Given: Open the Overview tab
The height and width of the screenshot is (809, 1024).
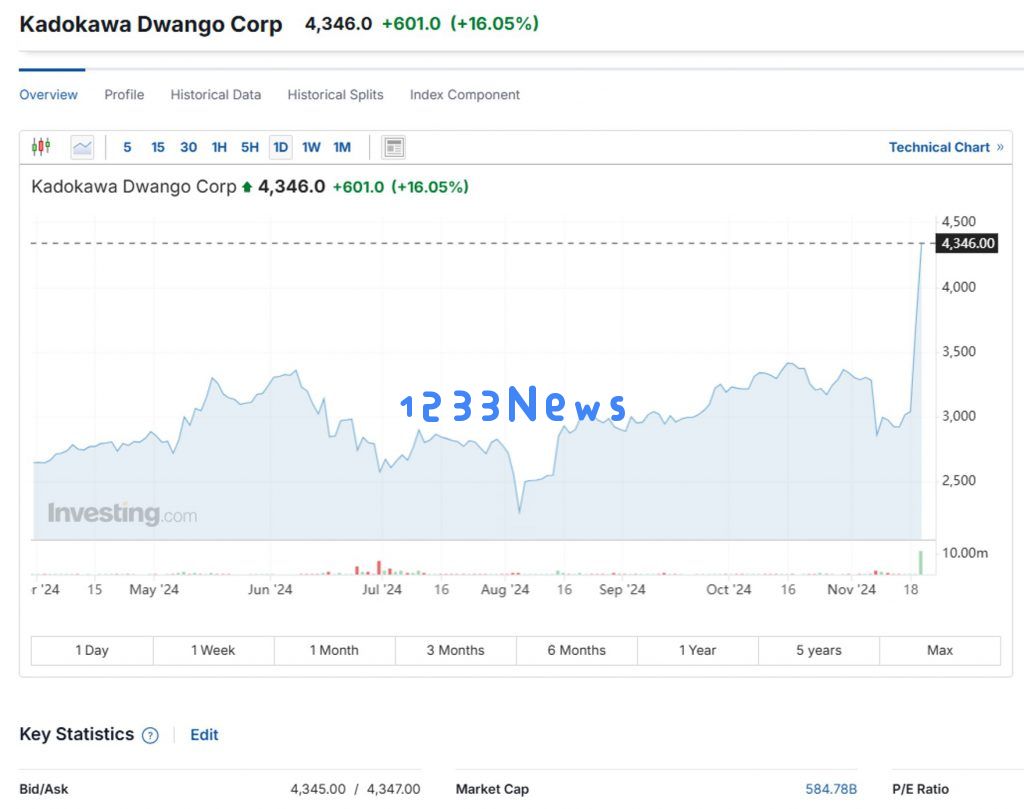Looking at the screenshot, I should click(x=48, y=95).
